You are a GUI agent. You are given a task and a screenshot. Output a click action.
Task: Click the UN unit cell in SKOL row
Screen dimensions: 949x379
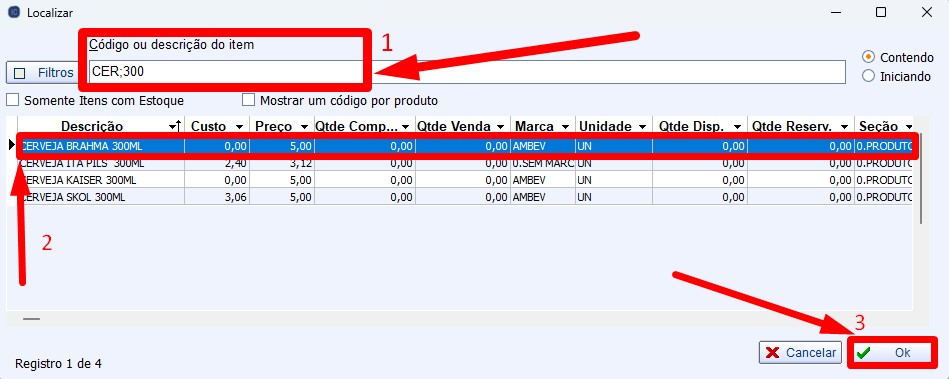pyautogui.click(x=614, y=197)
